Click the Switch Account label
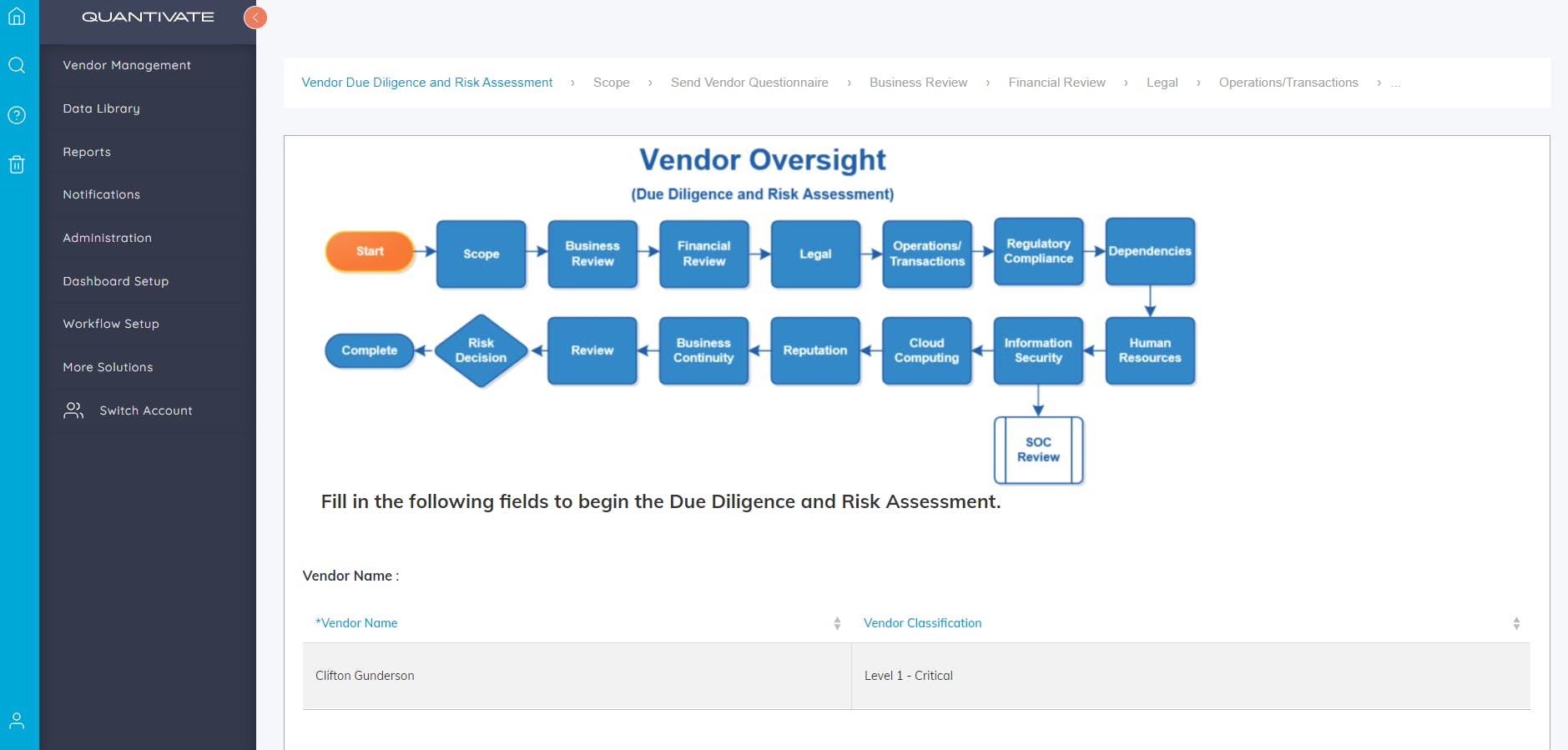 (146, 410)
